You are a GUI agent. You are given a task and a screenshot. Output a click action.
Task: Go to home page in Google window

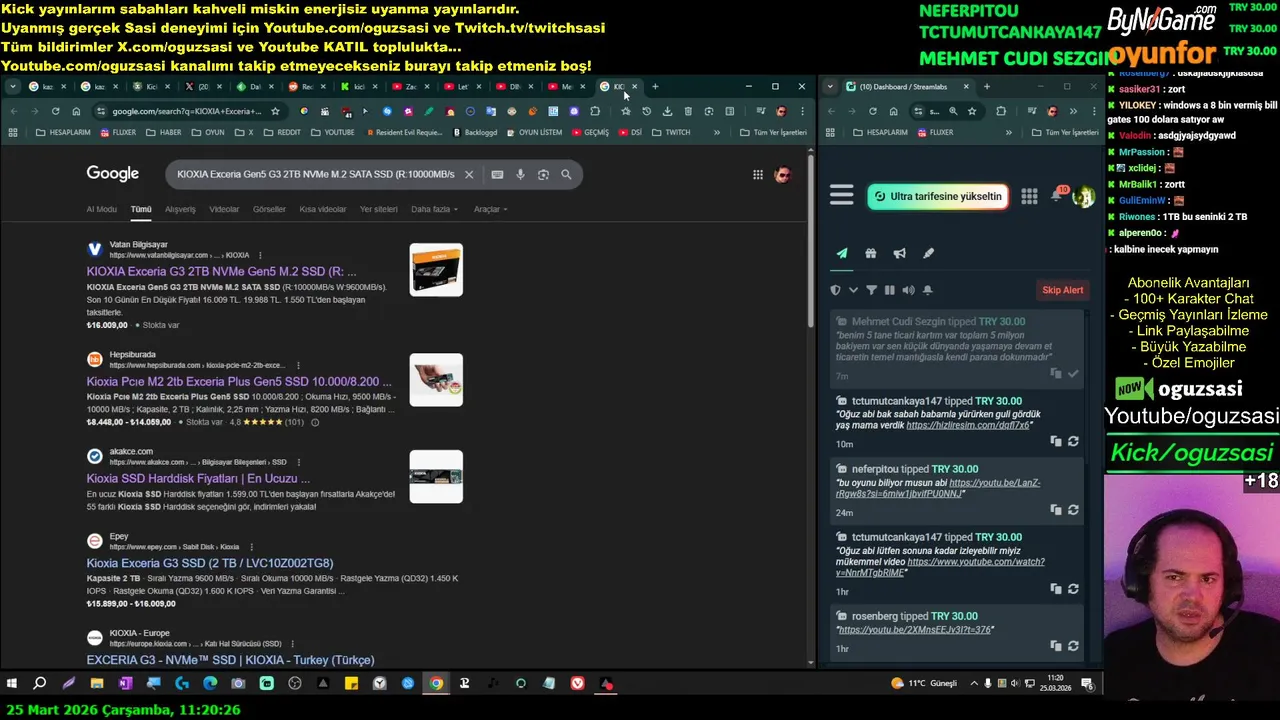75,111
